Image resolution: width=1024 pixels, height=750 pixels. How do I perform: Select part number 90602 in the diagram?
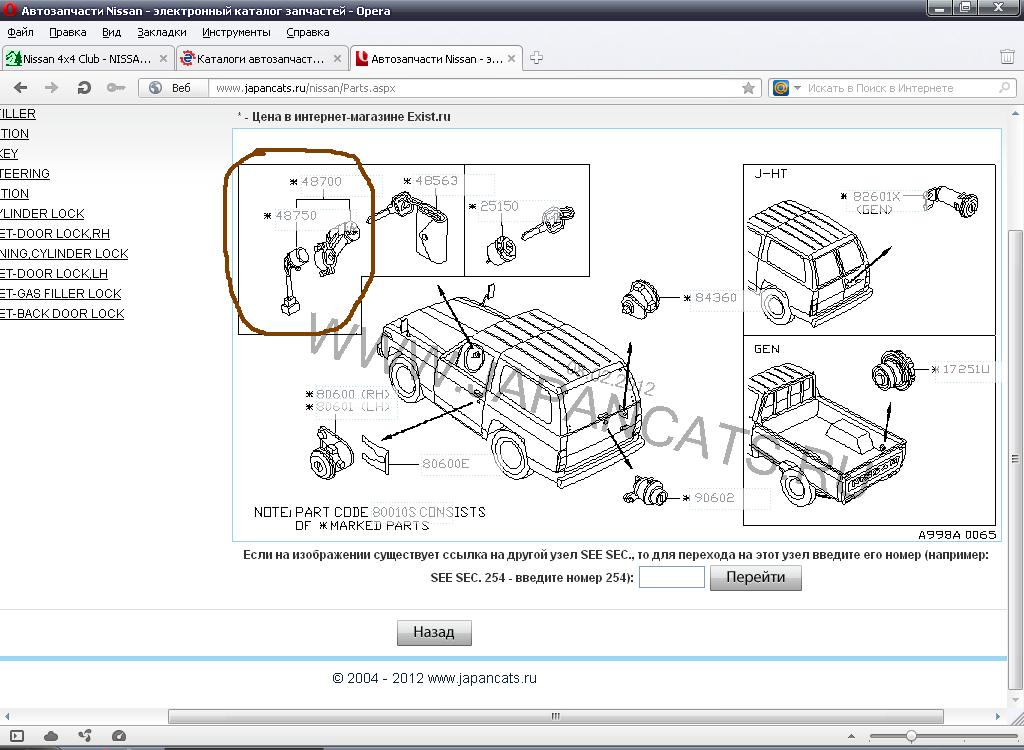click(x=714, y=498)
